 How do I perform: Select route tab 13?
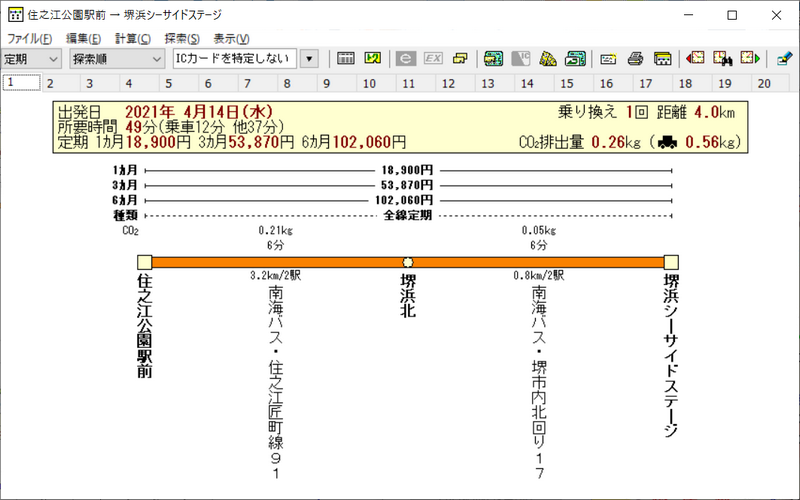point(495,83)
